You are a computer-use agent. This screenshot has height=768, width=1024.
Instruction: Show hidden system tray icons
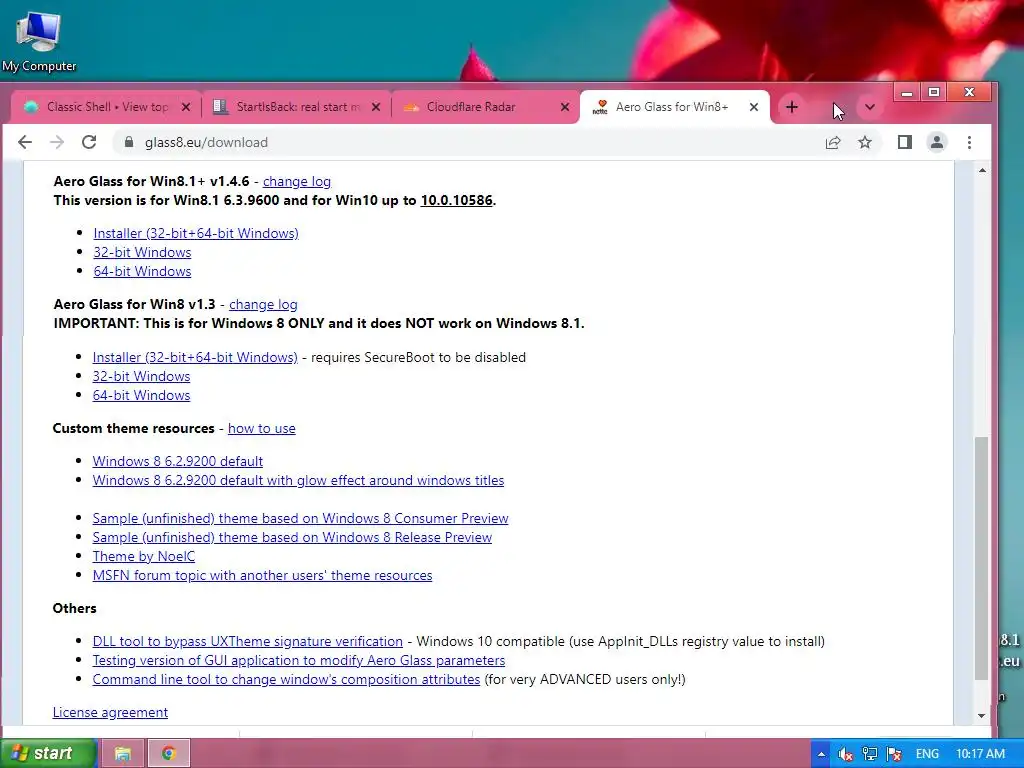(821, 754)
